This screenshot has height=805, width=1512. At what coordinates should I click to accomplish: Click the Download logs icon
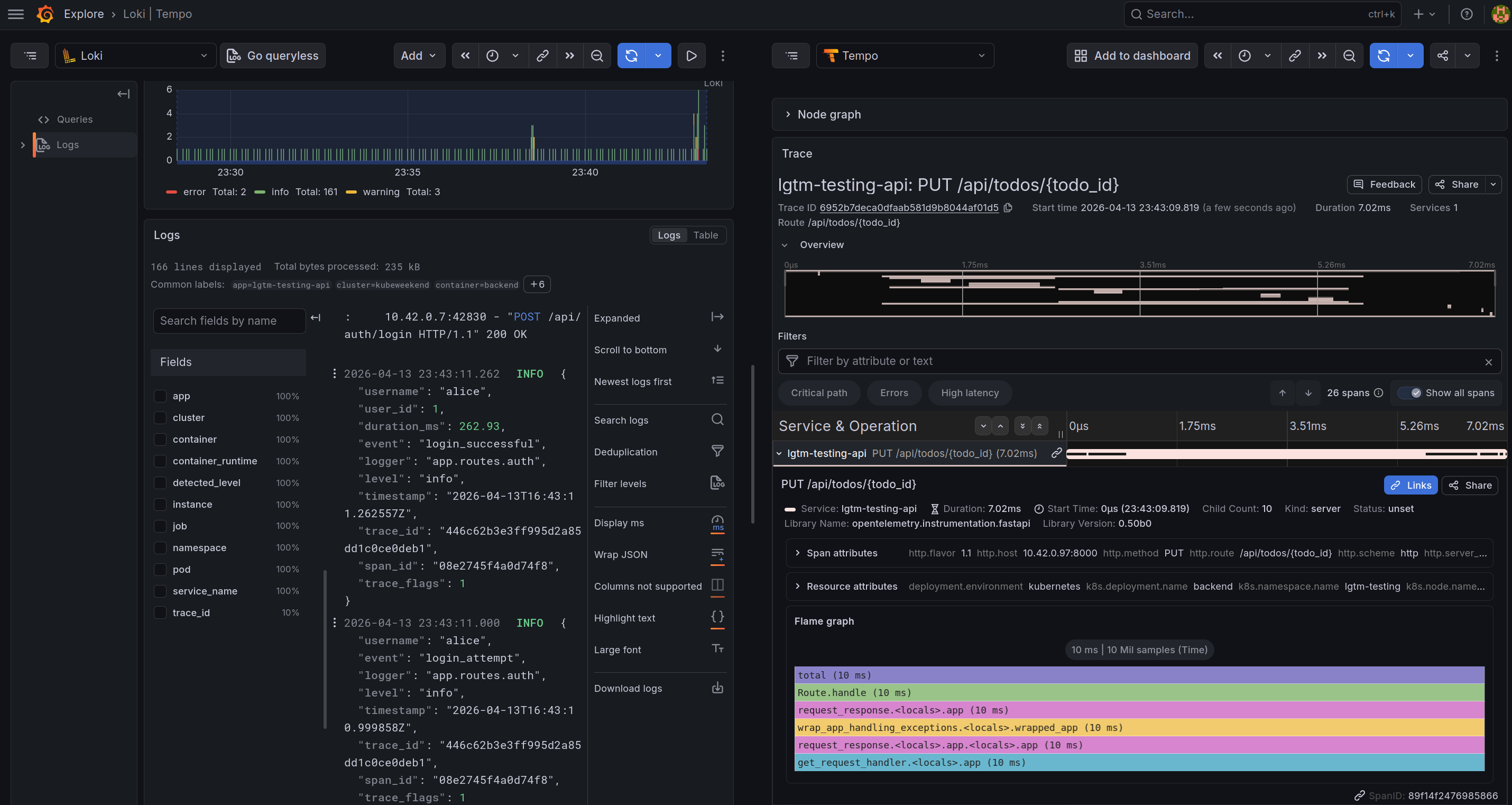[717, 688]
